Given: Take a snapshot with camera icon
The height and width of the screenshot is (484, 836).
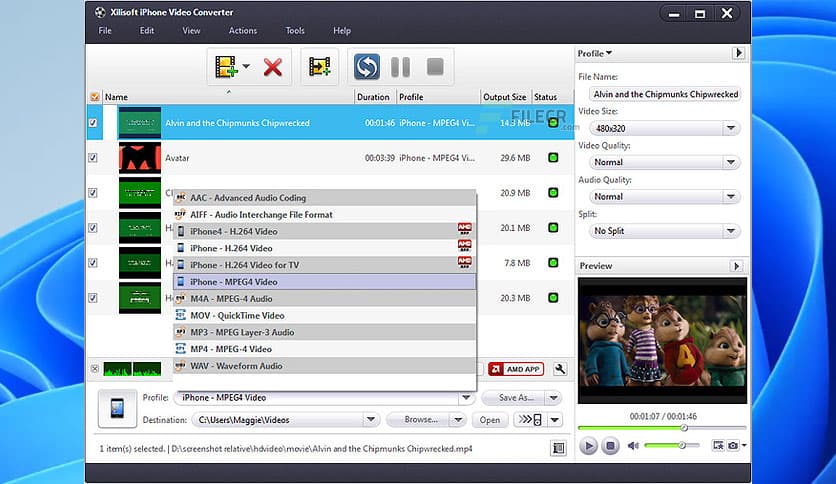Looking at the screenshot, I should [x=734, y=445].
